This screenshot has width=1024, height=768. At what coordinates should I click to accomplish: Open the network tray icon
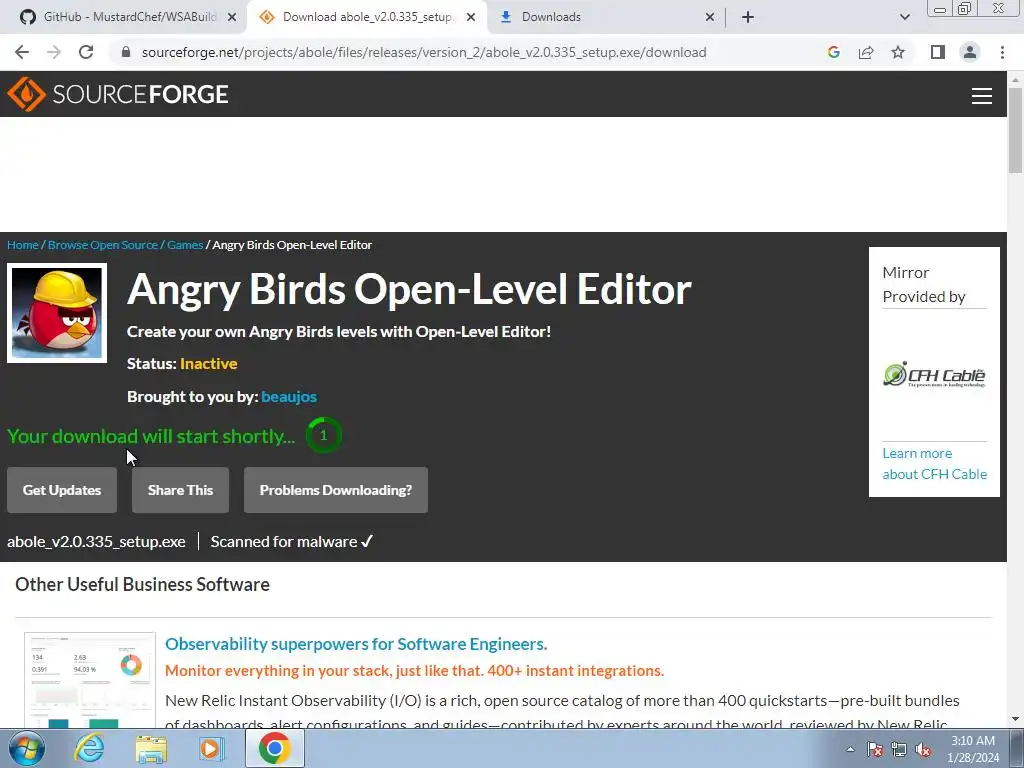(x=899, y=750)
